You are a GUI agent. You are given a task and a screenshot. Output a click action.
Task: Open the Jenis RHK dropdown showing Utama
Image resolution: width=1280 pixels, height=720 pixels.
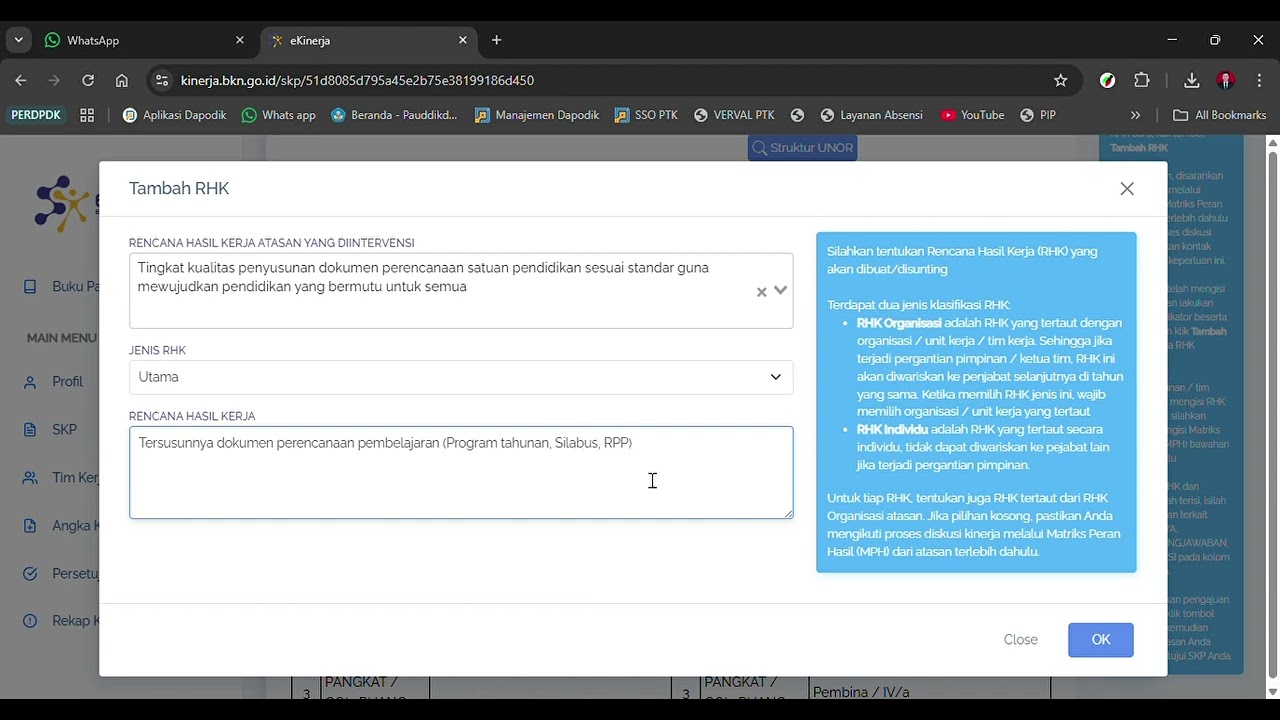[461, 377]
